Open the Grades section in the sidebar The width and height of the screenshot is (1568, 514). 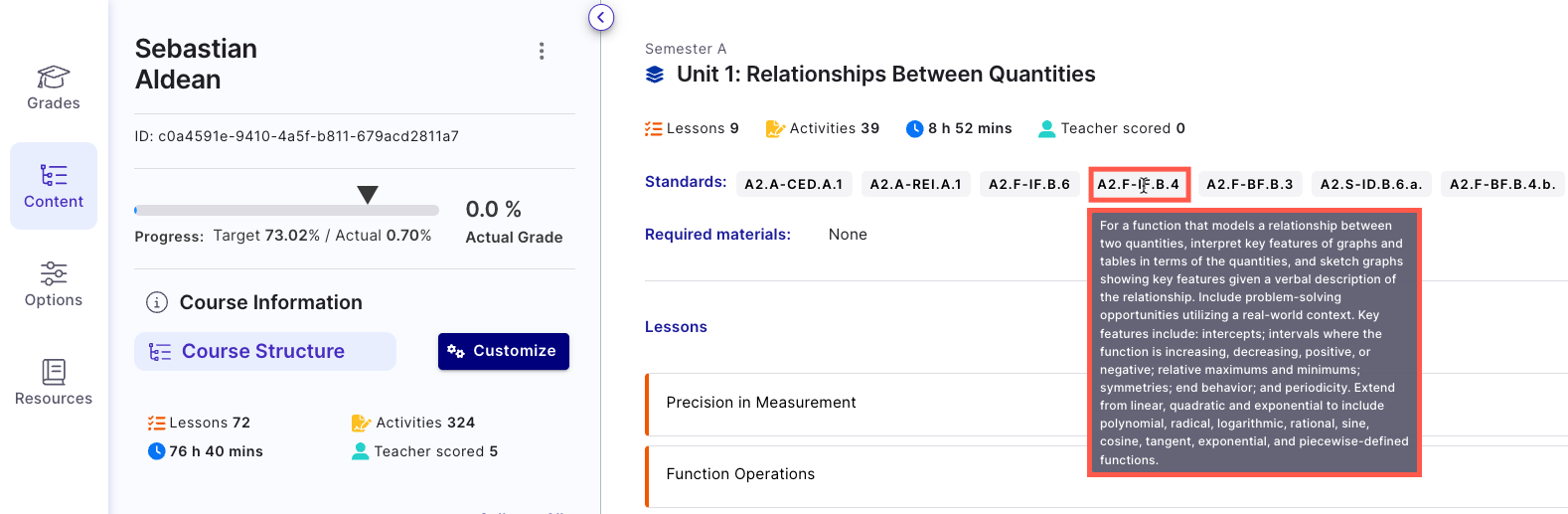54,87
